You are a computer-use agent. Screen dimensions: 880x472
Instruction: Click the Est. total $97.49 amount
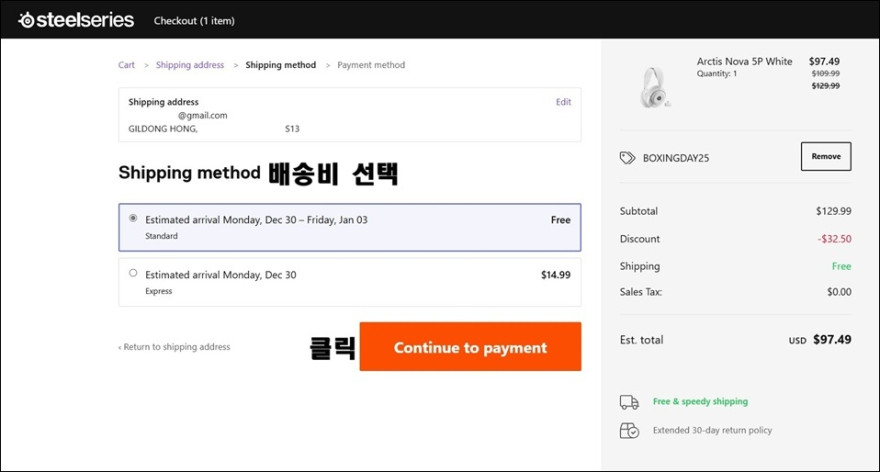[832, 340]
